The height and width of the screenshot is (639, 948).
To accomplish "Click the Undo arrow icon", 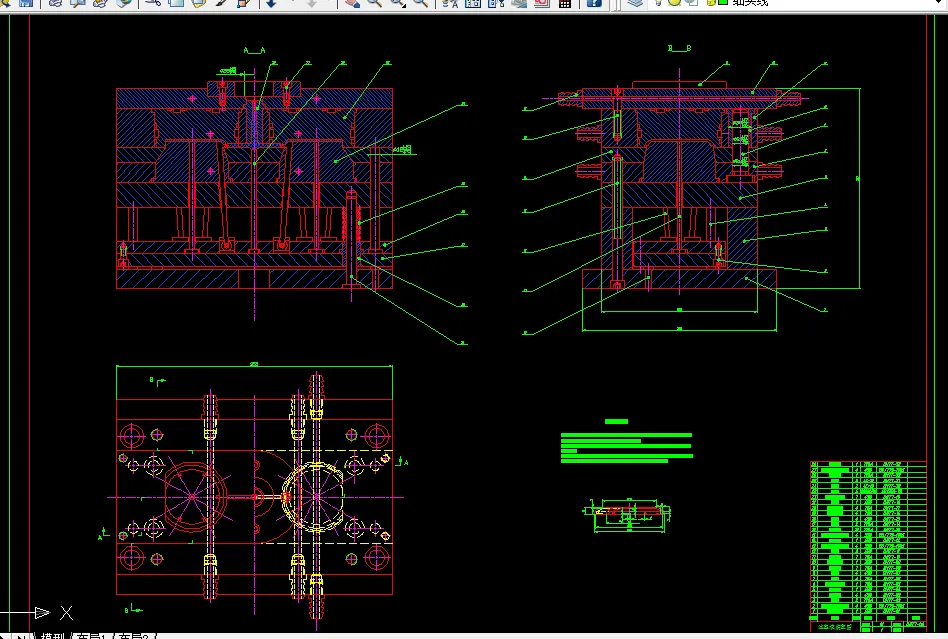I will [x=271, y=2].
